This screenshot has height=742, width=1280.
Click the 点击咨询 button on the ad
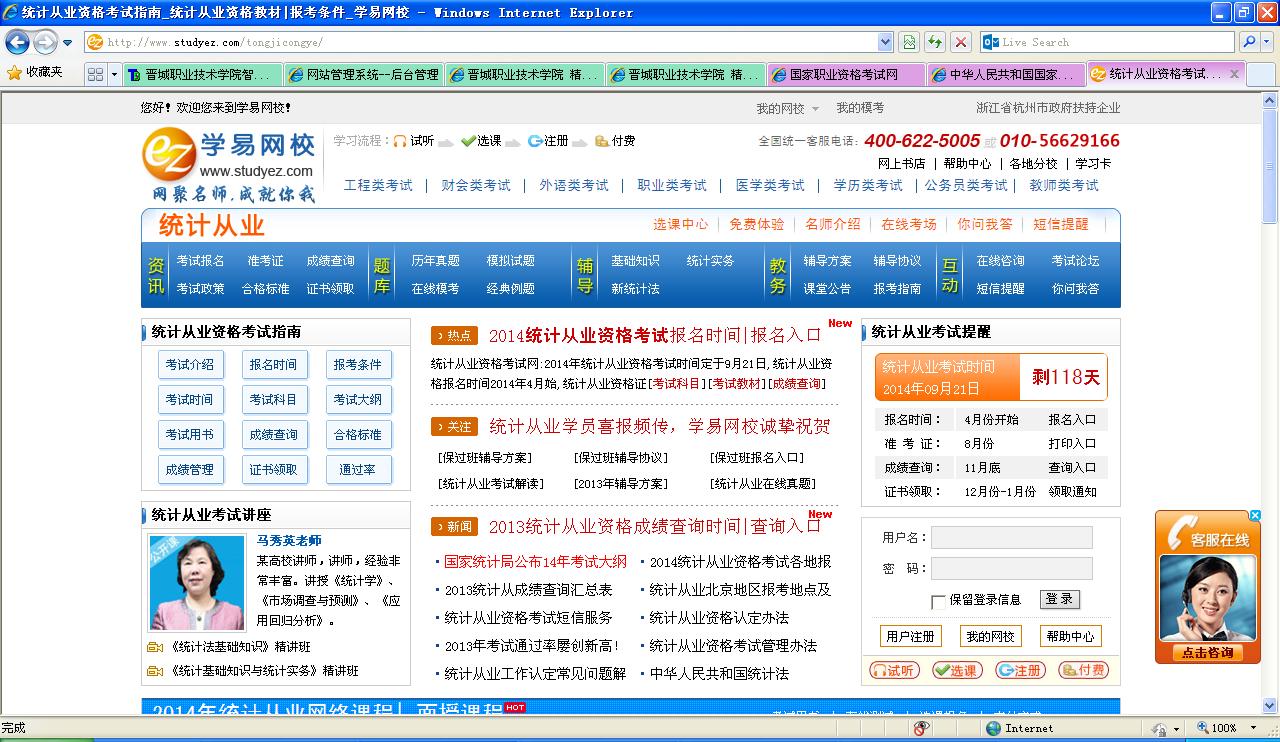click(1207, 653)
